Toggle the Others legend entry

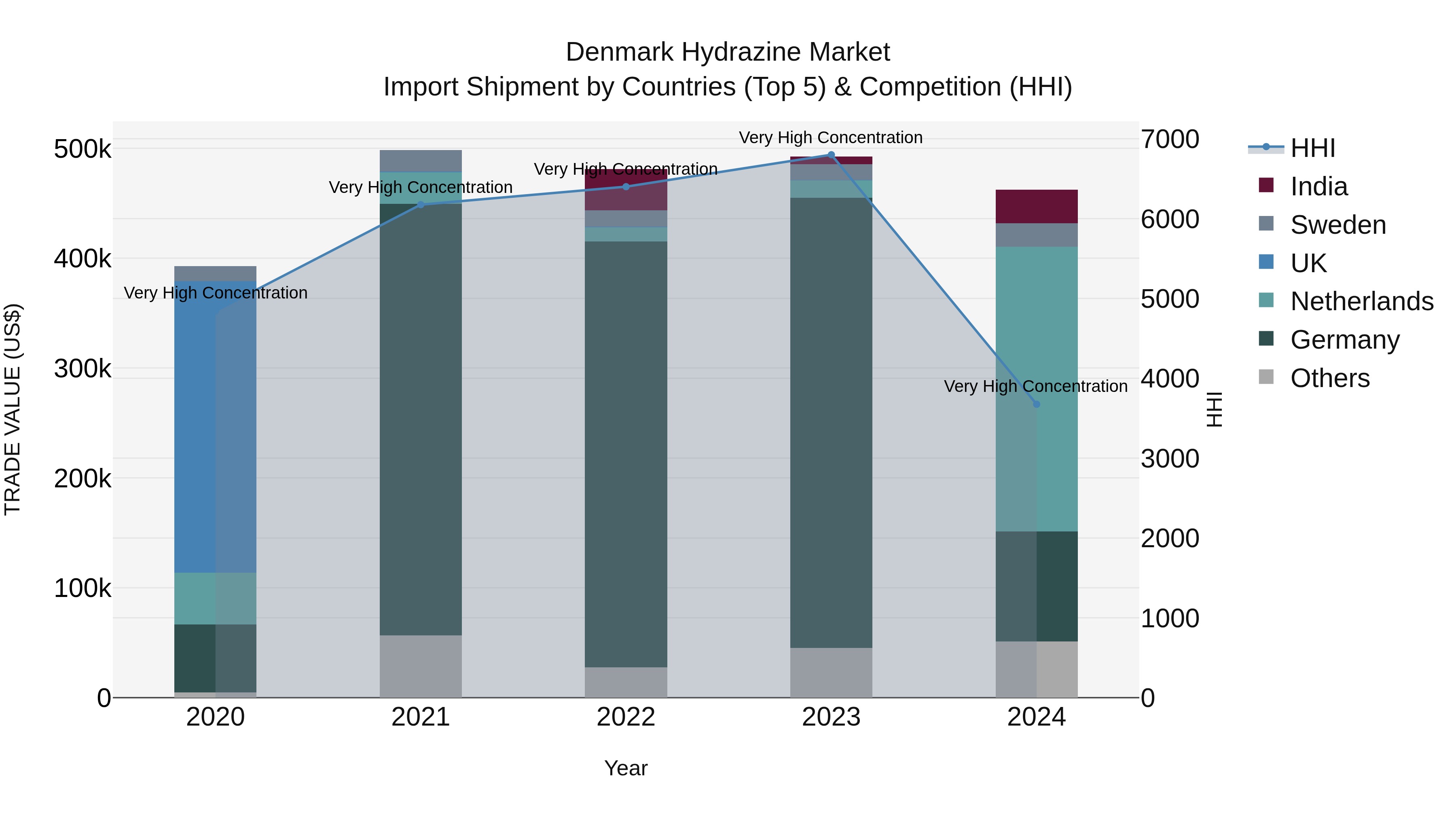(x=1314, y=378)
